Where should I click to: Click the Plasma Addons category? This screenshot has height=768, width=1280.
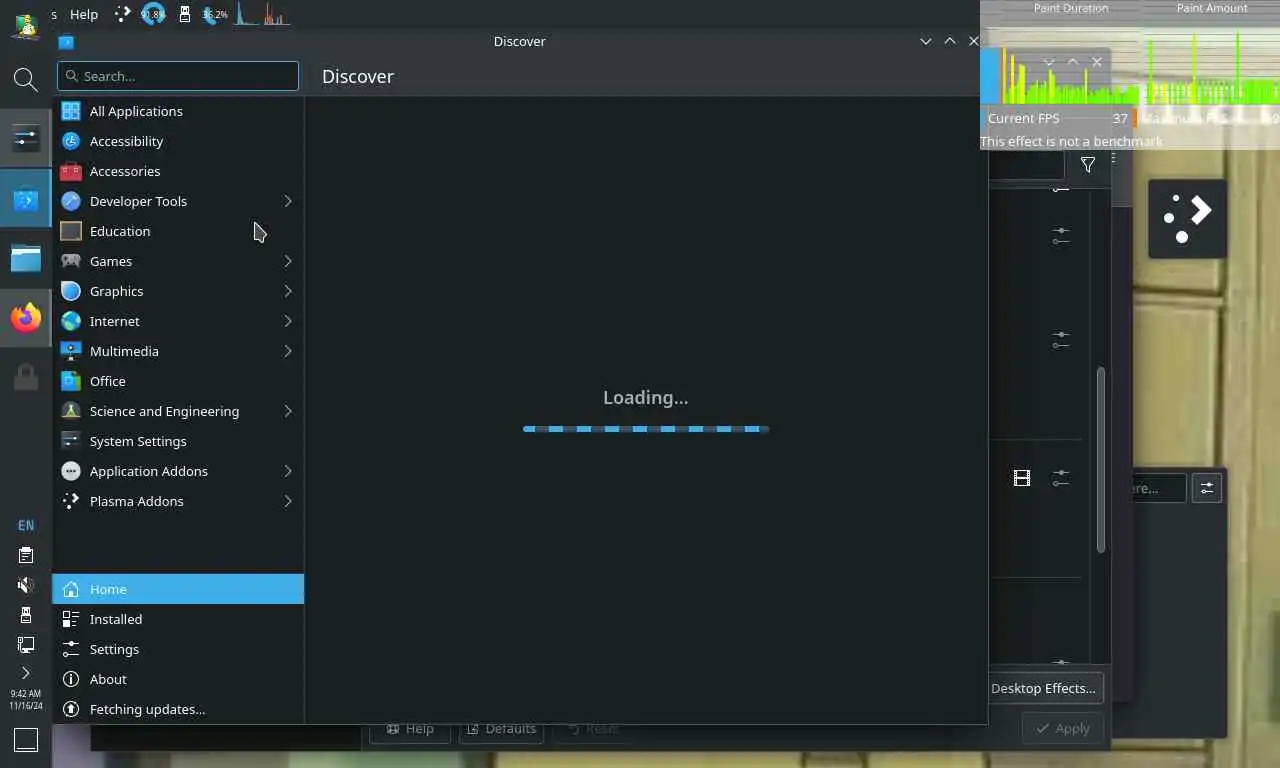pos(178,501)
